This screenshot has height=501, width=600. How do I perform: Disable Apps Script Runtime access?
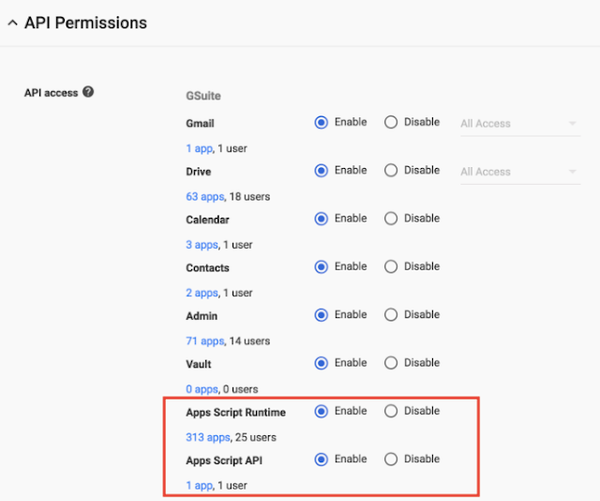[391, 411]
